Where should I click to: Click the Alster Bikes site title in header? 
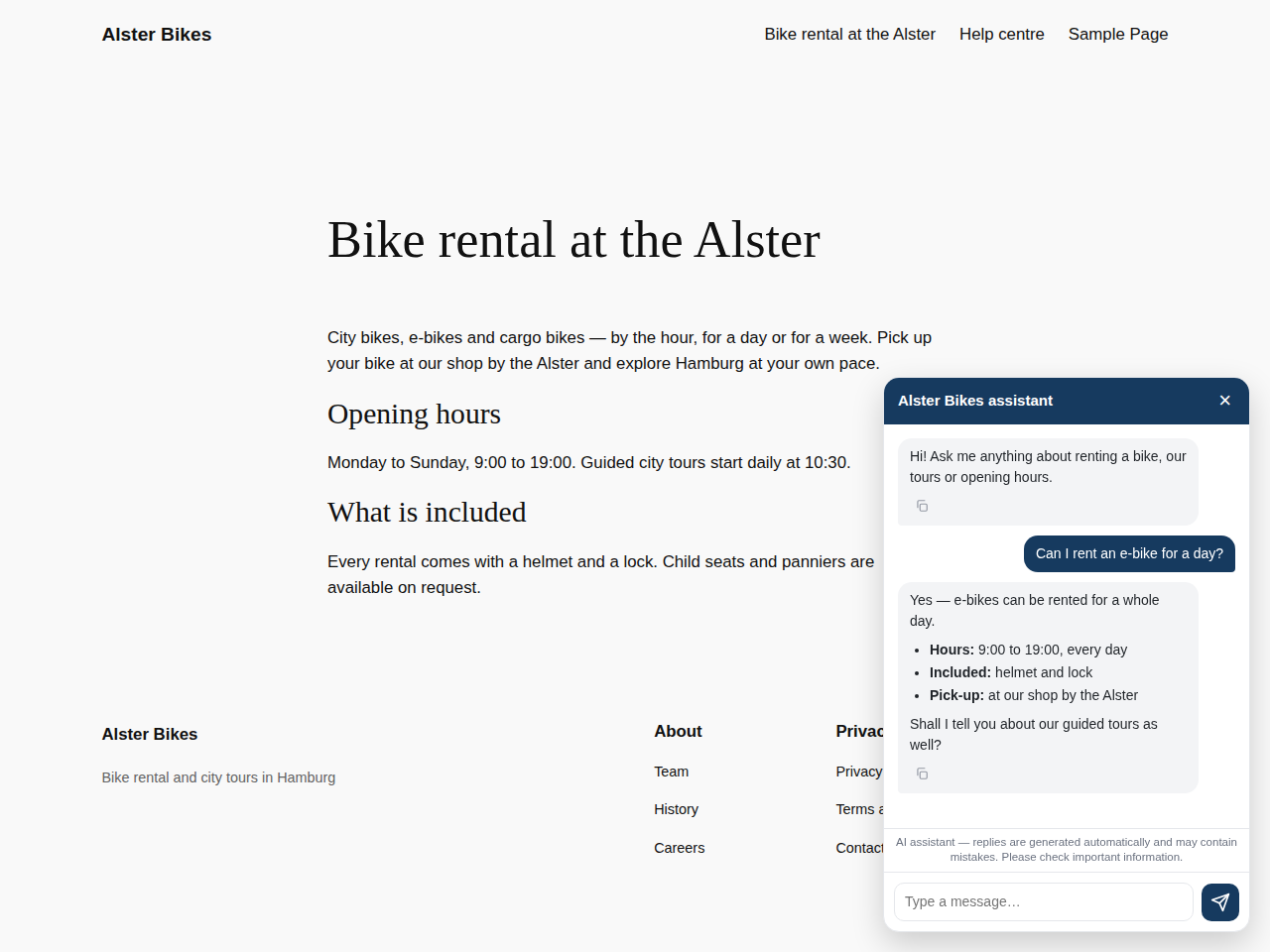157,35
